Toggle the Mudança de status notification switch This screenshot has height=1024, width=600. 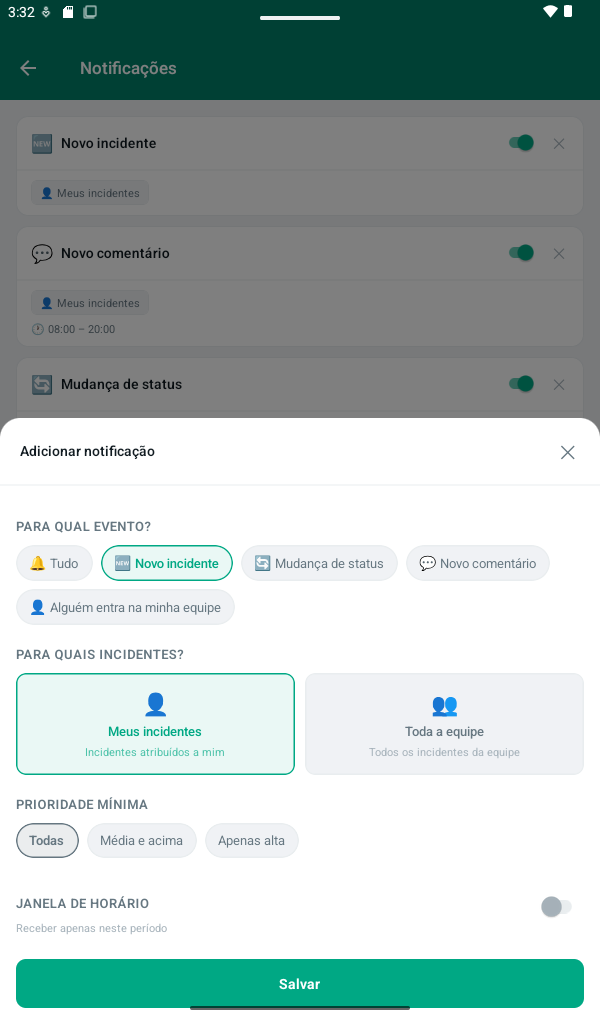pyautogui.click(x=522, y=384)
